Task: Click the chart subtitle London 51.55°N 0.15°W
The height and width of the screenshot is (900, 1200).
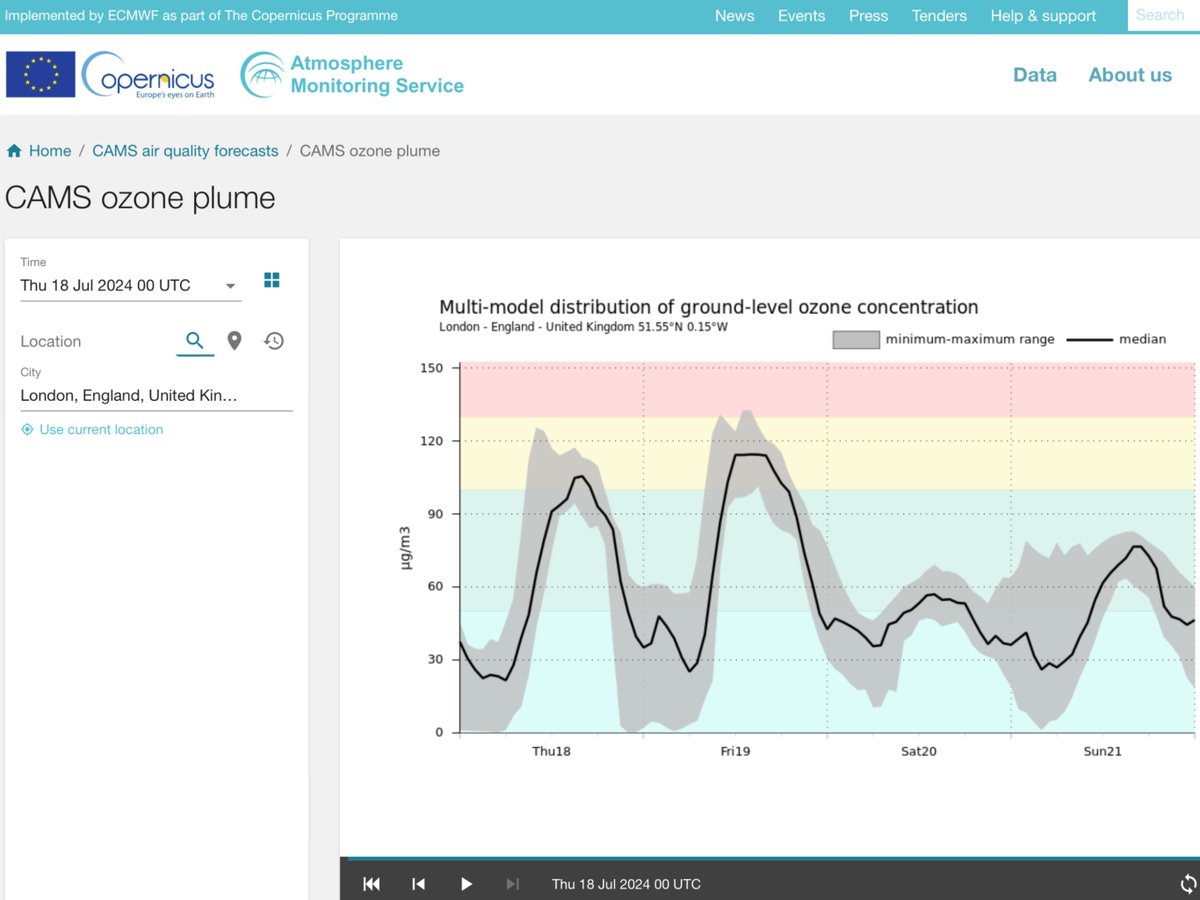Action: click(586, 327)
